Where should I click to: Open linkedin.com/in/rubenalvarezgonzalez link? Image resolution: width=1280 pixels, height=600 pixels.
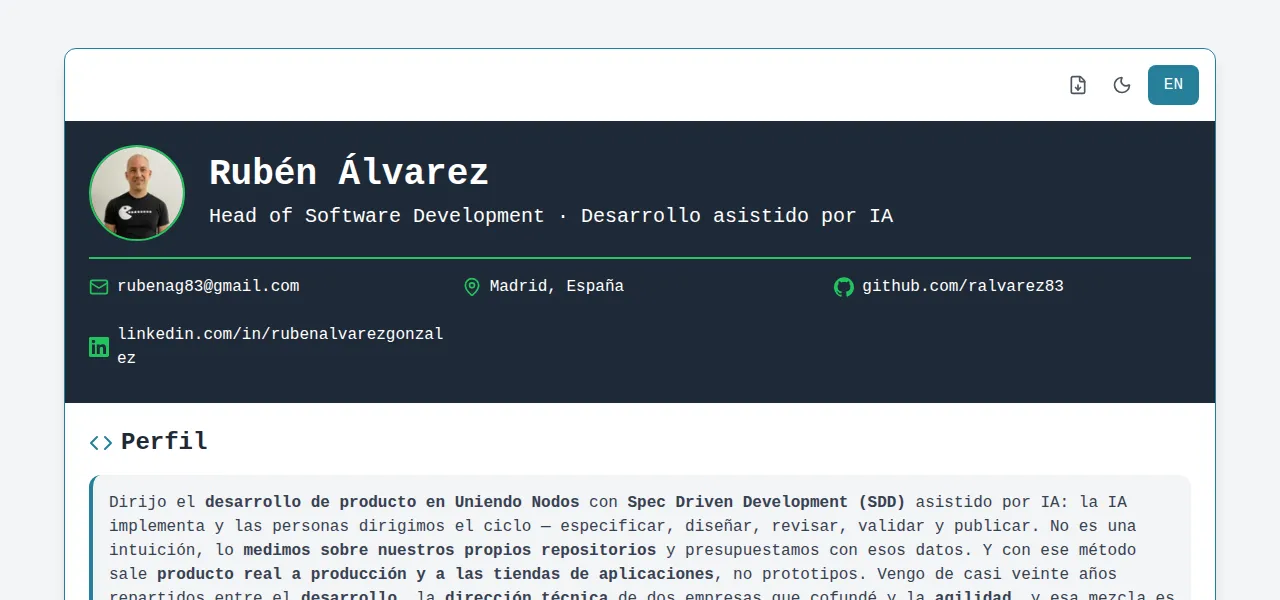[281, 346]
